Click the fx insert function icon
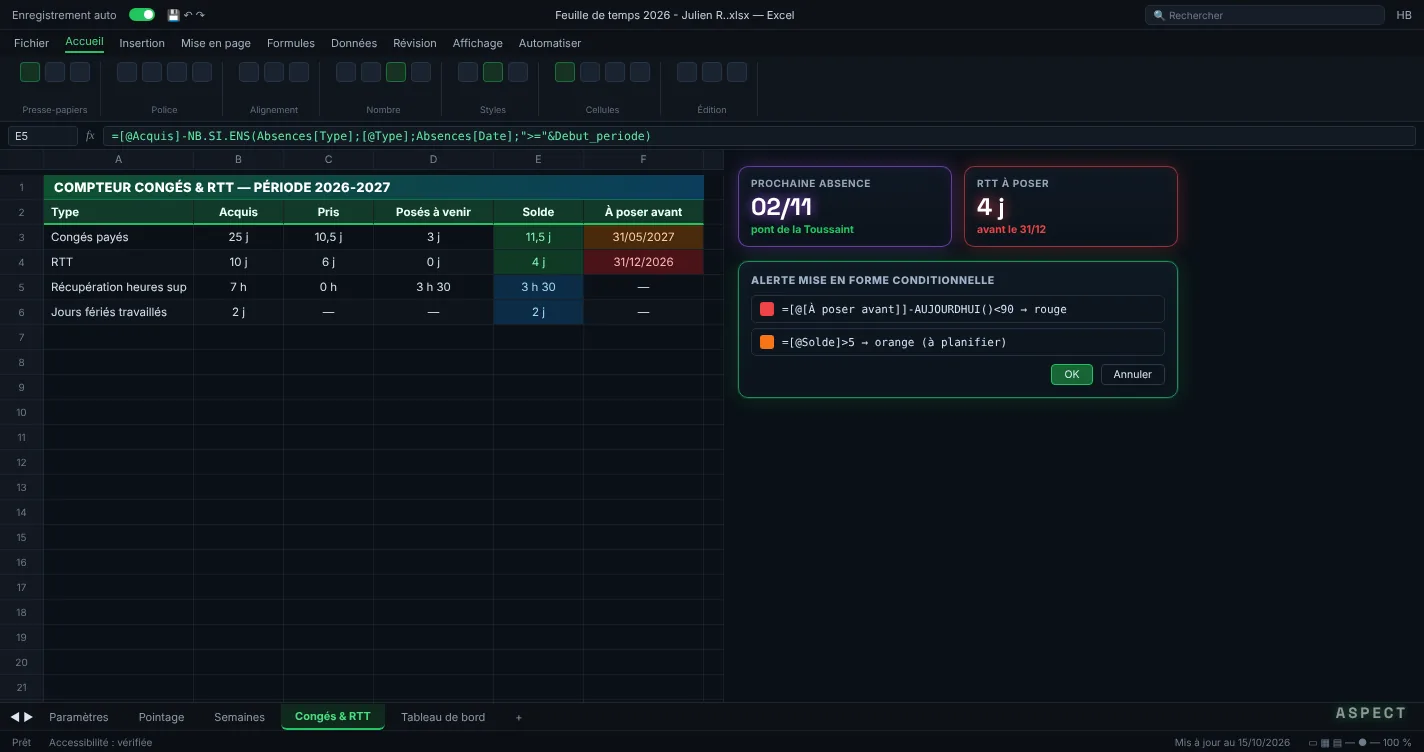Image resolution: width=1424 pixels, height=752 pixels. click(90, 136)
